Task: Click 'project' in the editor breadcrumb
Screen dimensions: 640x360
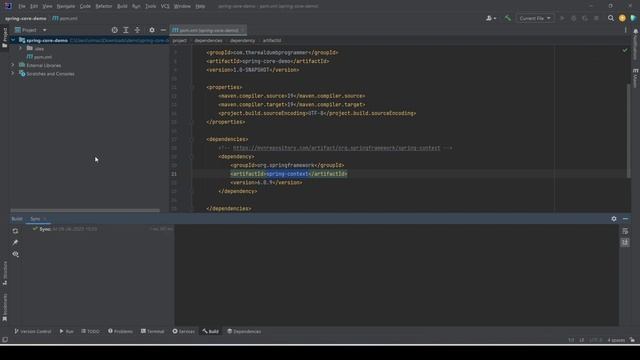Action: [x=179, y=41]
